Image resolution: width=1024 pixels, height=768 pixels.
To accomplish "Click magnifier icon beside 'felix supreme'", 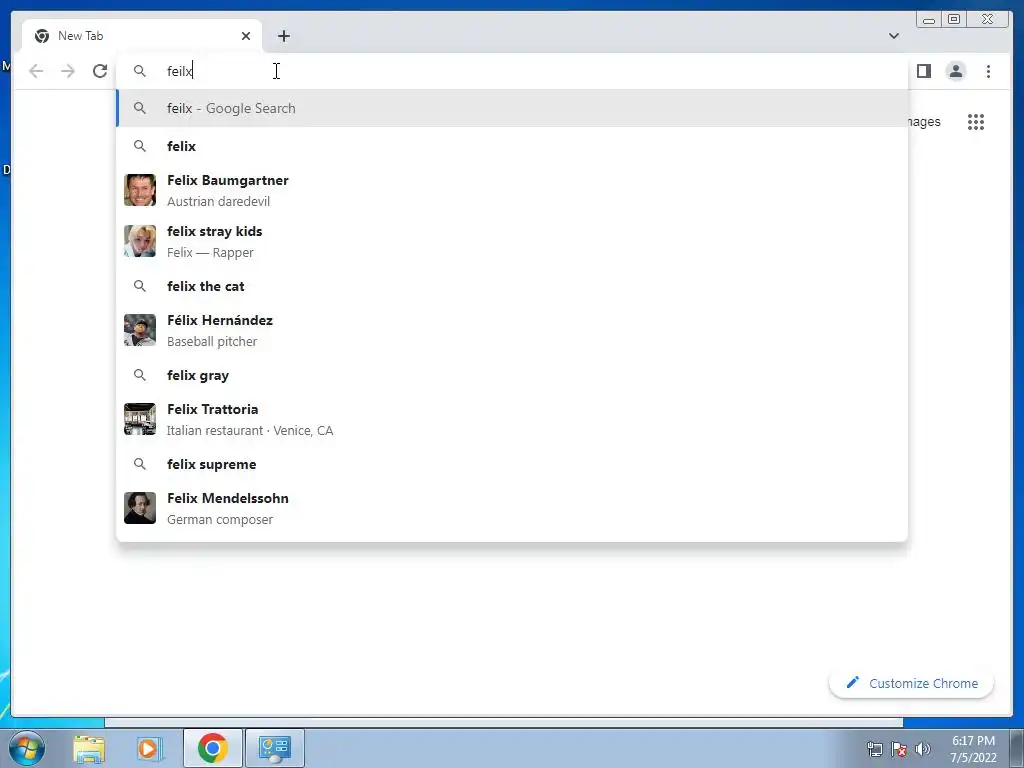I will tap(140, 464).
